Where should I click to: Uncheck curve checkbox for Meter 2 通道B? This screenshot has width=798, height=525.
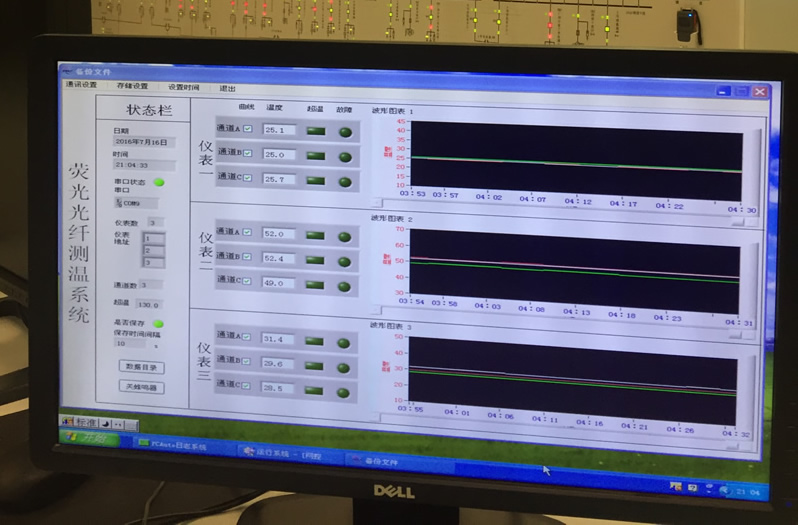(247, 258)
